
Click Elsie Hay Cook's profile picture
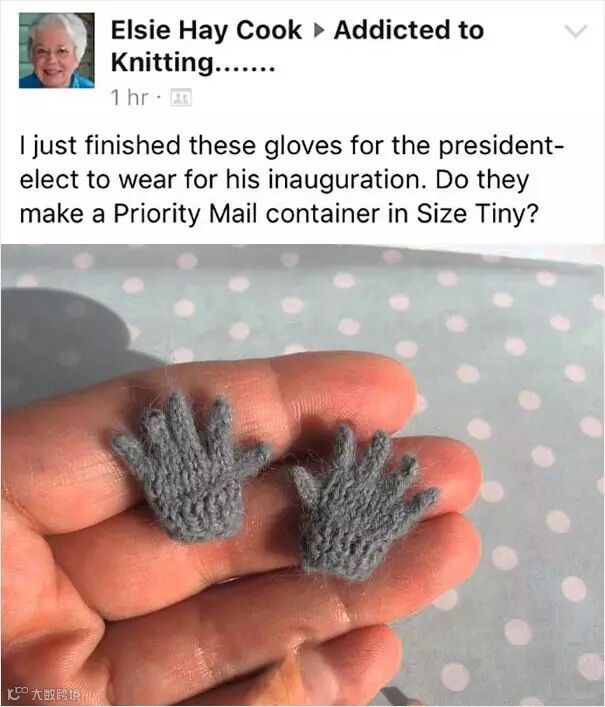(x=57, y=50)
